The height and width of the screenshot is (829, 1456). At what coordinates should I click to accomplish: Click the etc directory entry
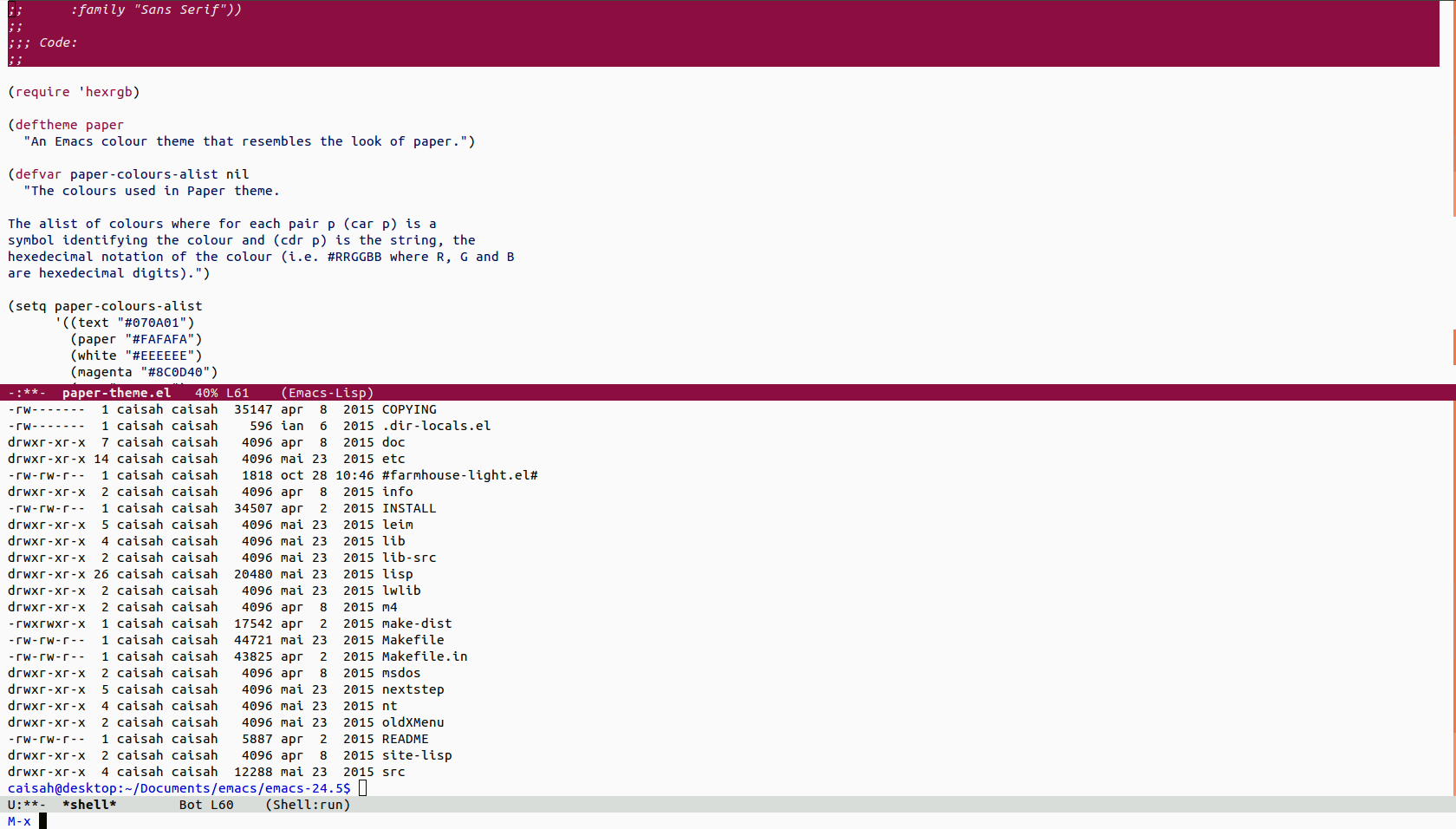(x=393, y=459)
